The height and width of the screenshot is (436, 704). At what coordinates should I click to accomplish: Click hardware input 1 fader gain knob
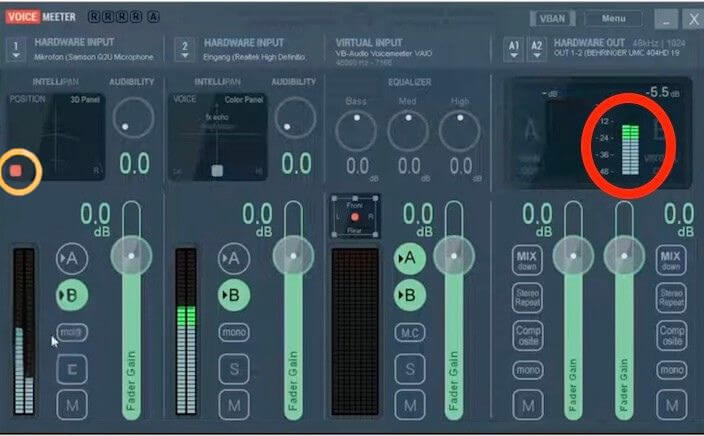pyautogui.click(x=131, y=256)
